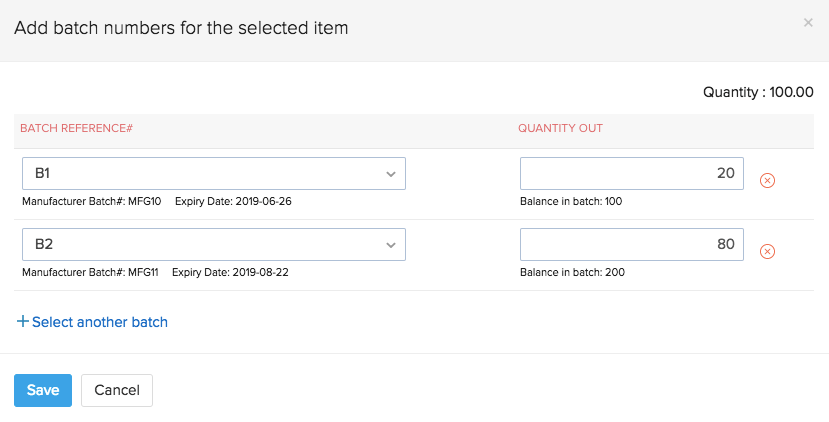This screenshot has height=422, width=829.
Task: Expand the B2 dropdown chevron
Action: tap(391, 245)
